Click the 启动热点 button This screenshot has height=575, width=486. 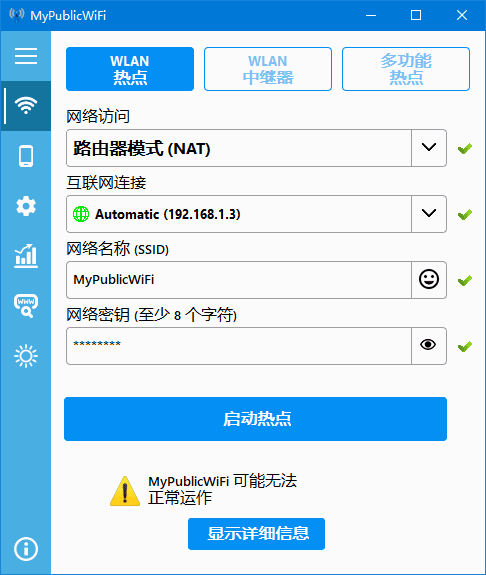255,419
